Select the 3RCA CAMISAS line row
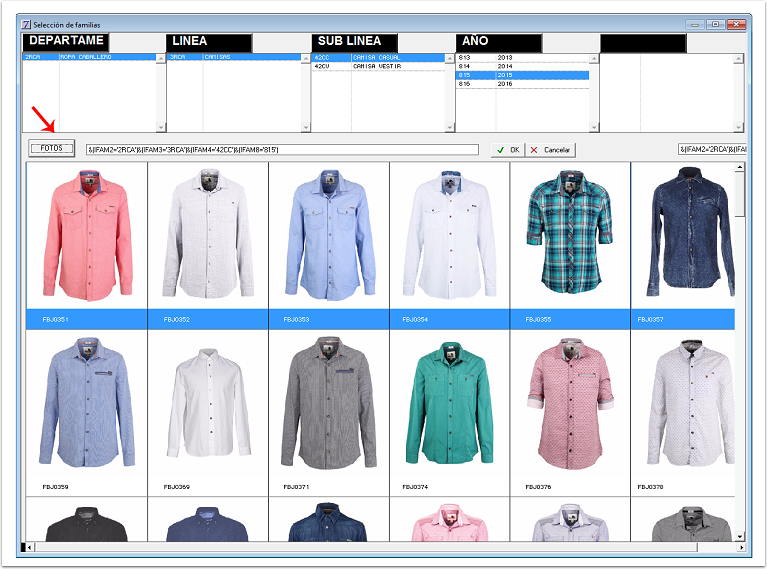Screen dimensions: 767x569 tap(234, 57)
